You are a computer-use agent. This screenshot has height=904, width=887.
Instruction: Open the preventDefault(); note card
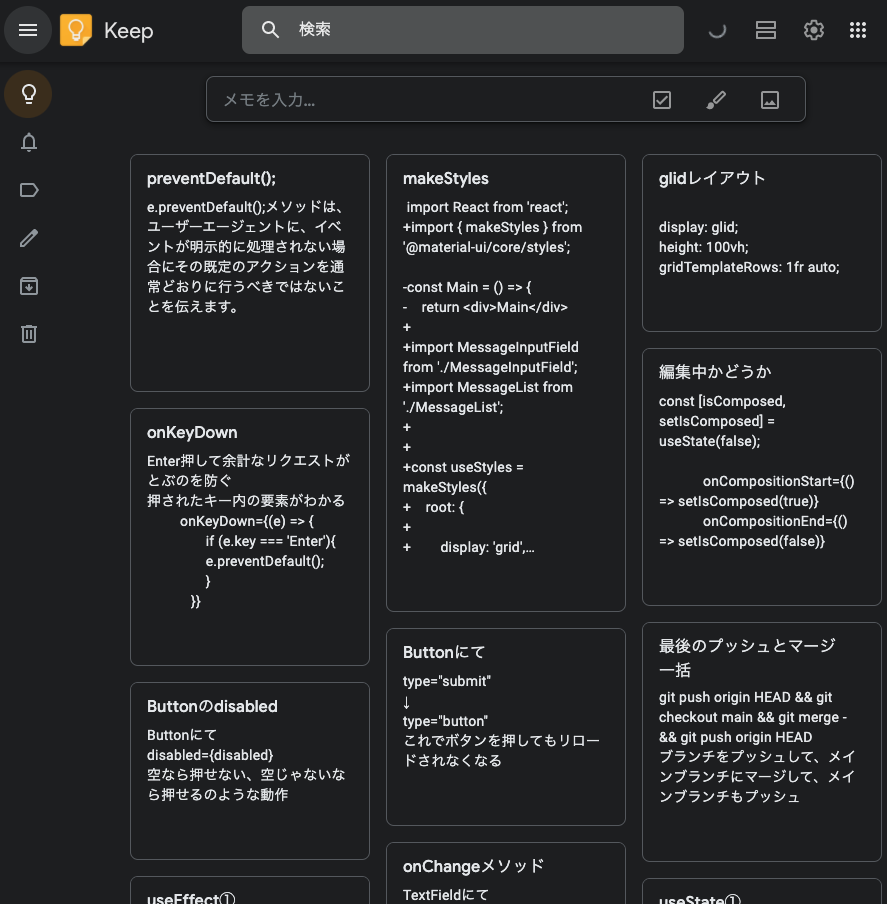coord(250,273)
